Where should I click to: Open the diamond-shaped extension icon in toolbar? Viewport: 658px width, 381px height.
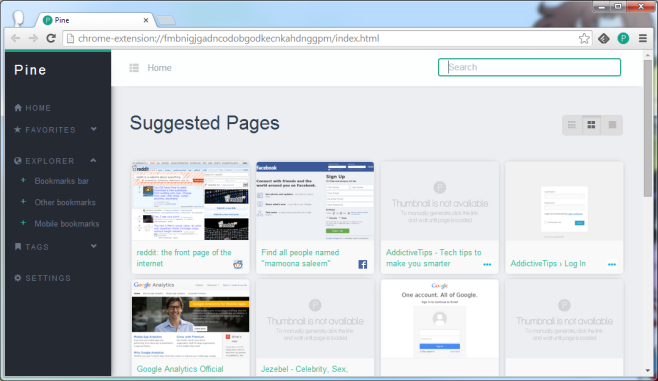603,39
